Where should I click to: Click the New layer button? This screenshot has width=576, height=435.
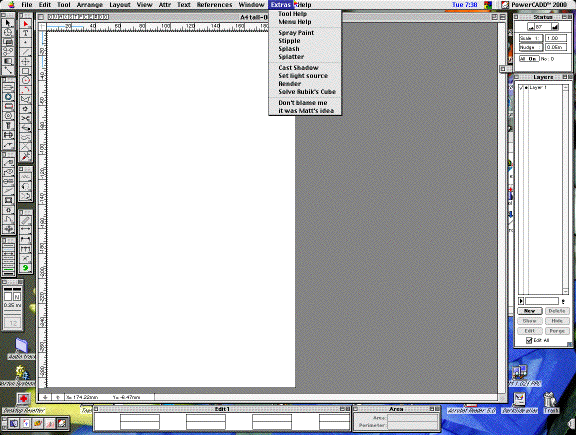coord(529,311)
